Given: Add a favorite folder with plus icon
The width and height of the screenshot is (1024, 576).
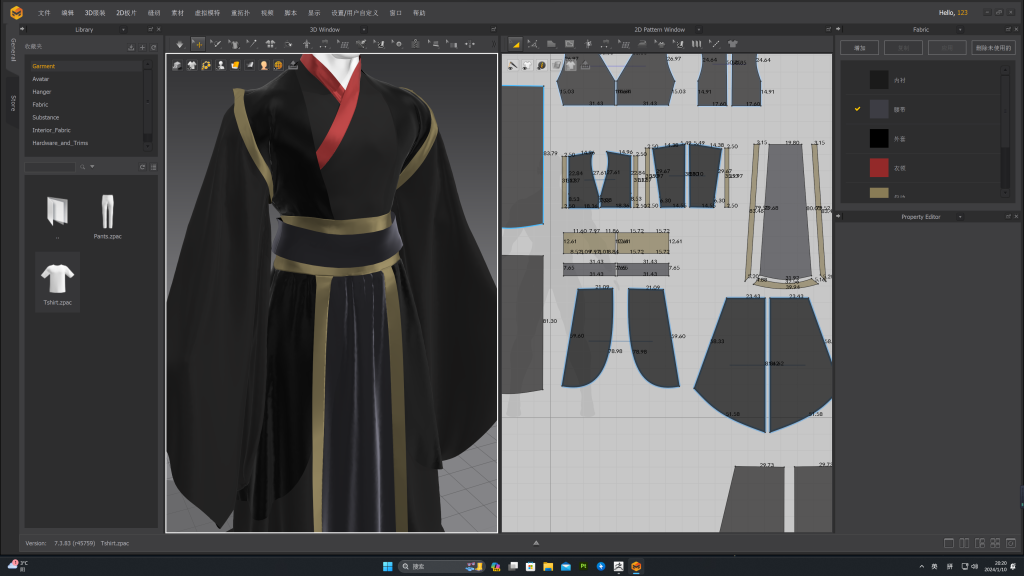Looking at the screenshot, I should click(142, 47).
